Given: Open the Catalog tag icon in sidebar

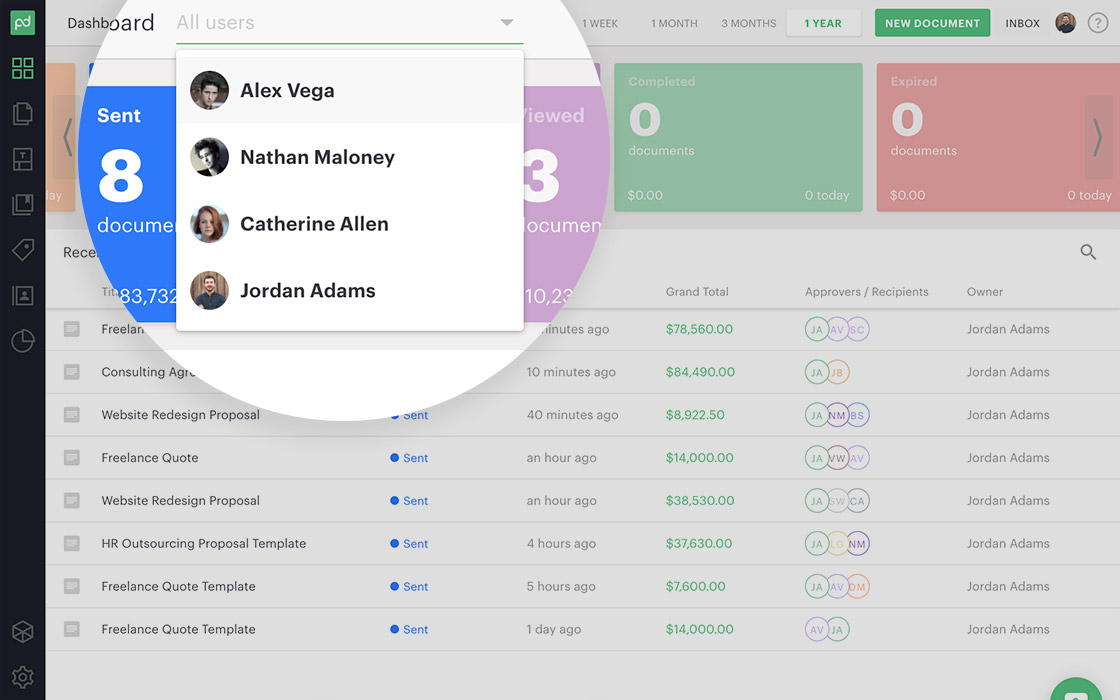Looking at the screenshot, I should pos(23,250).
